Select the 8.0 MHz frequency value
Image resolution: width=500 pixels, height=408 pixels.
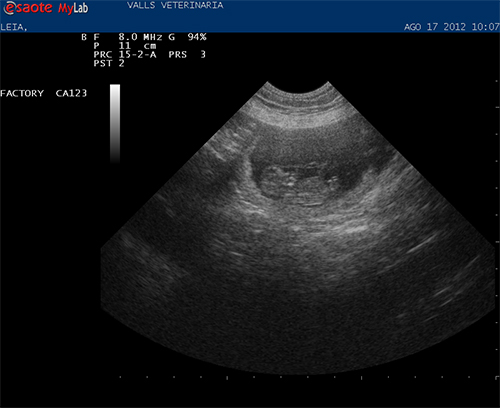coord(140,37)
